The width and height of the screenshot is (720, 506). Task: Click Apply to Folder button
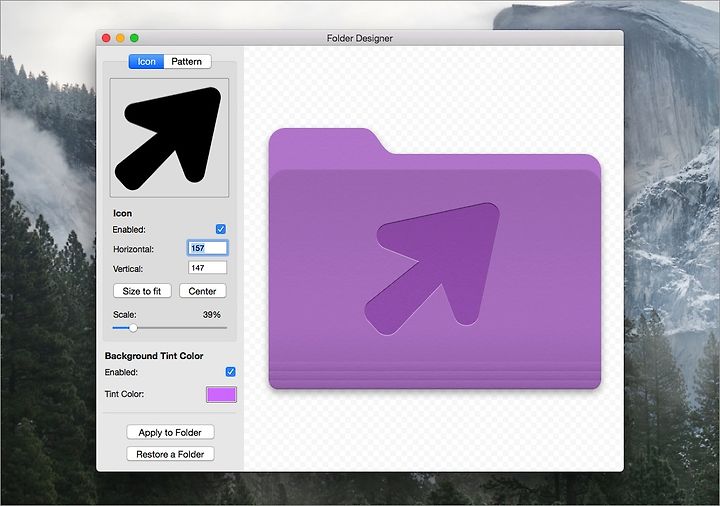coord(170,433)
